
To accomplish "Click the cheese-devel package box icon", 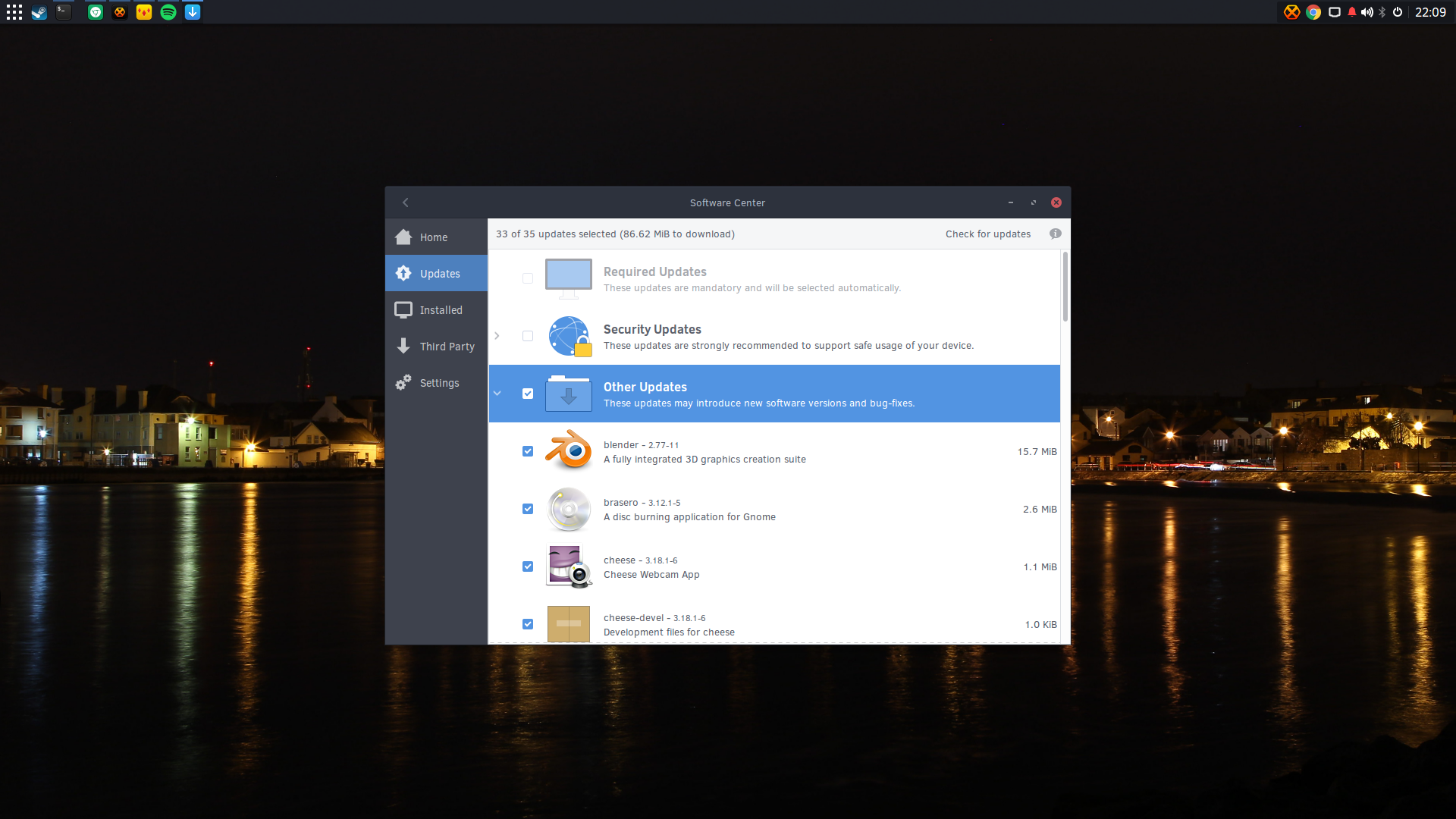I will click(569, 623).
